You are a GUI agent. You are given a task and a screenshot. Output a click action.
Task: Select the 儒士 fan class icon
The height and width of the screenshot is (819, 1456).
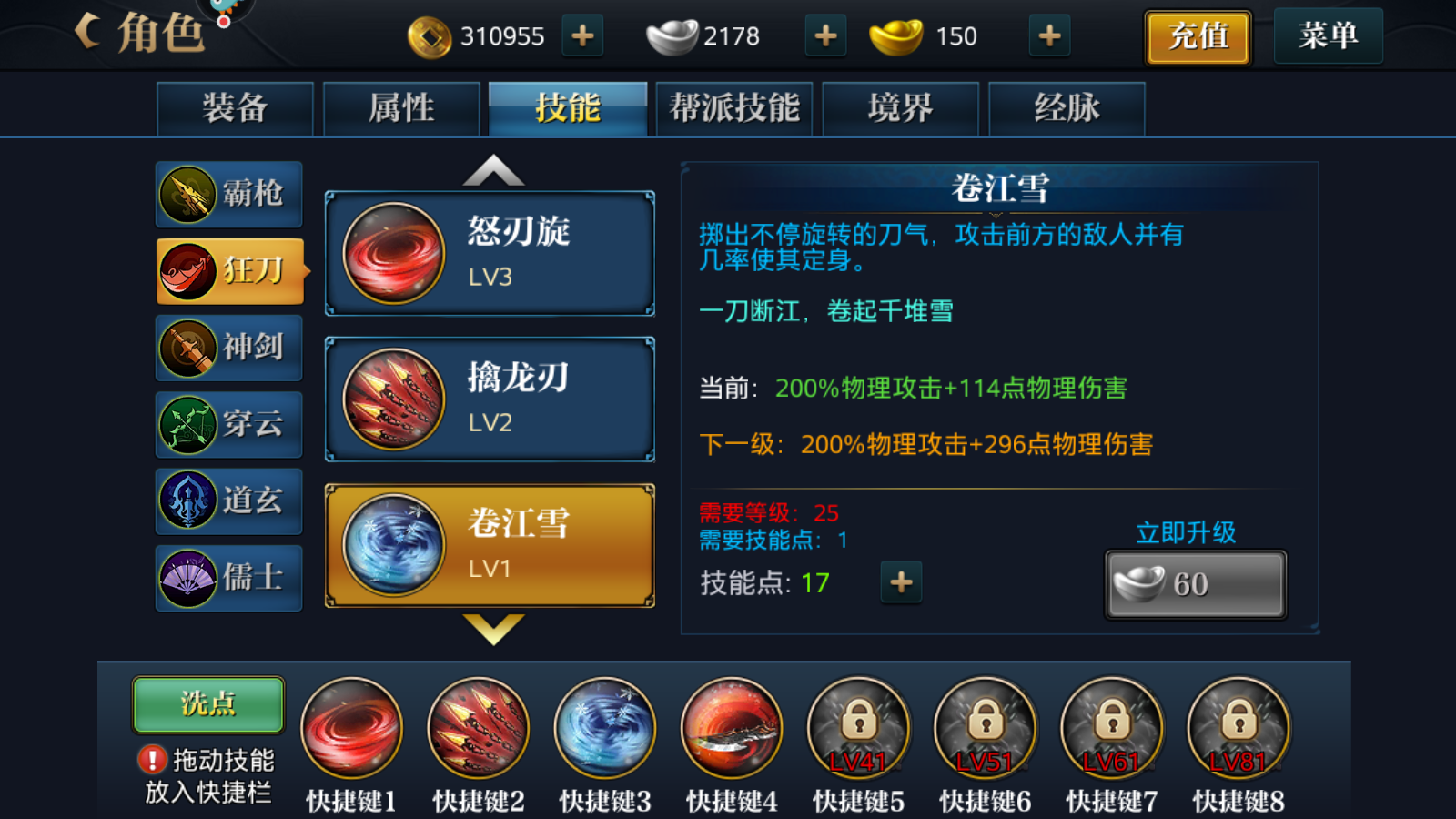pyautogui.click(x=187, y=578)
